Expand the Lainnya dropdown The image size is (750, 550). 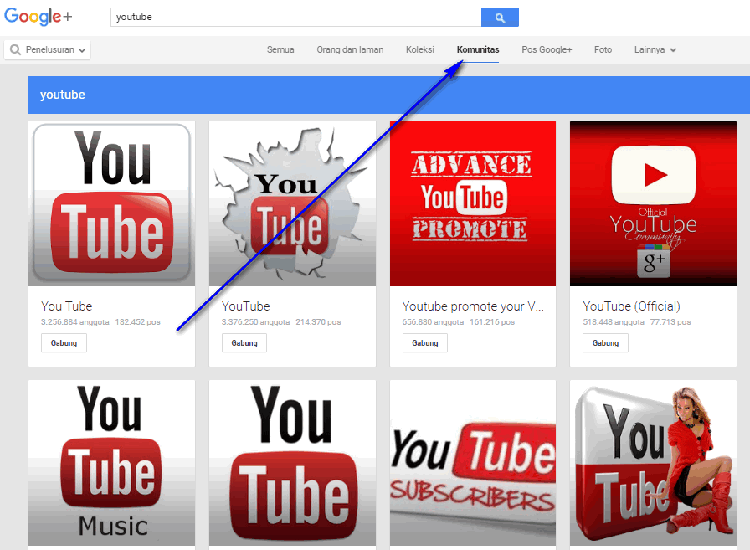[x=655, y=50]
